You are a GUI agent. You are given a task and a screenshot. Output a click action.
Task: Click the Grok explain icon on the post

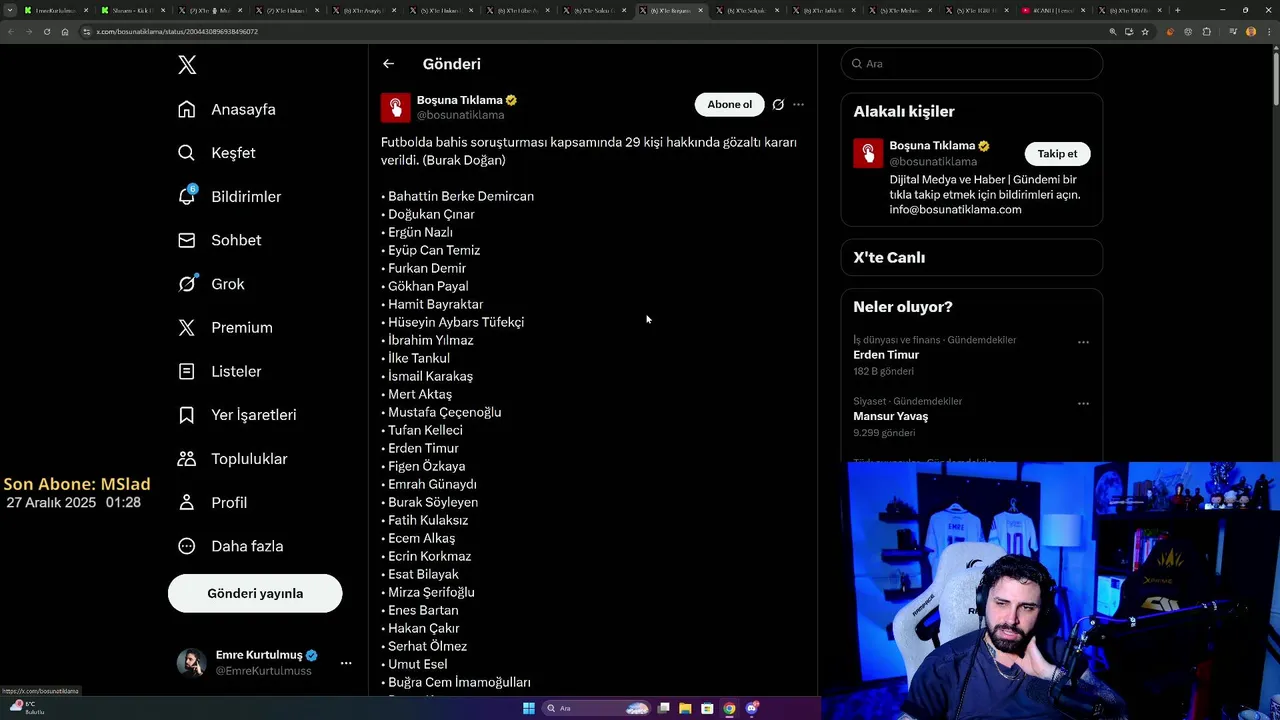click(778, 104)
